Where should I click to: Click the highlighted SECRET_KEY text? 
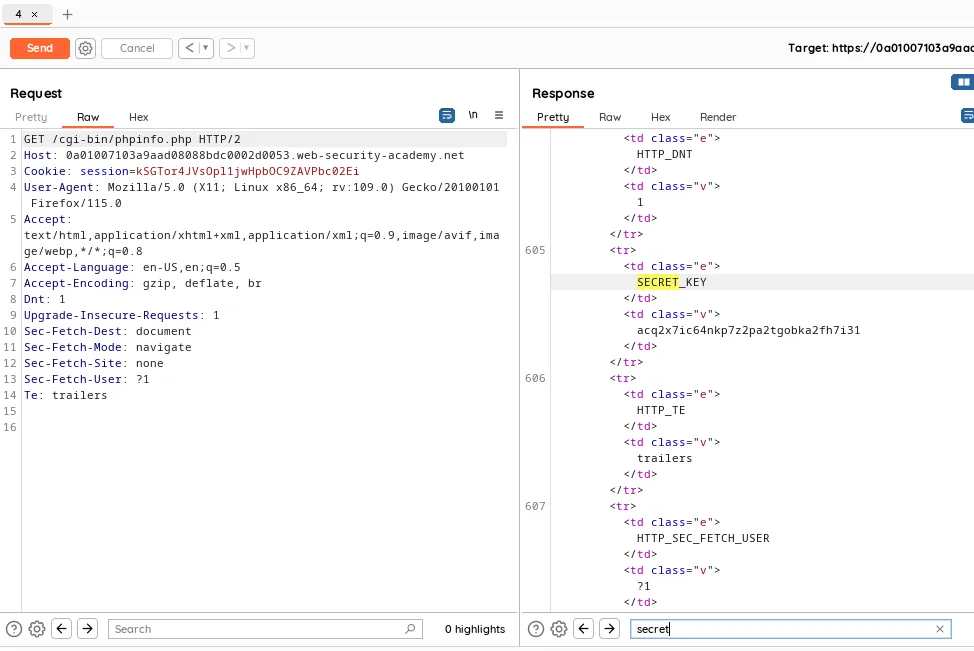click(x=671, y=282)
